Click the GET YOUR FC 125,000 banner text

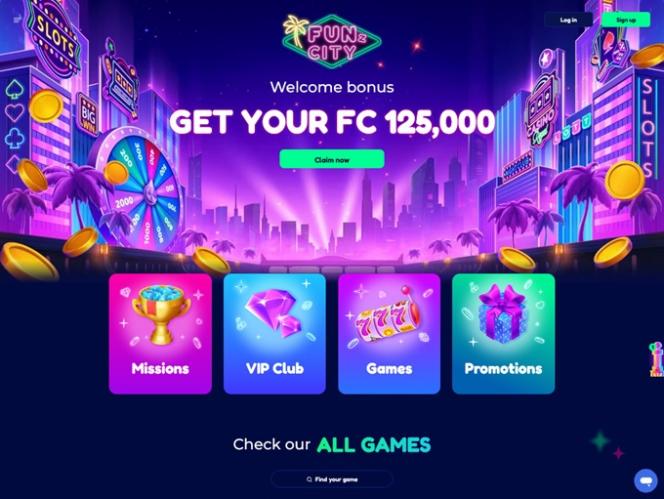pos(332,122)
